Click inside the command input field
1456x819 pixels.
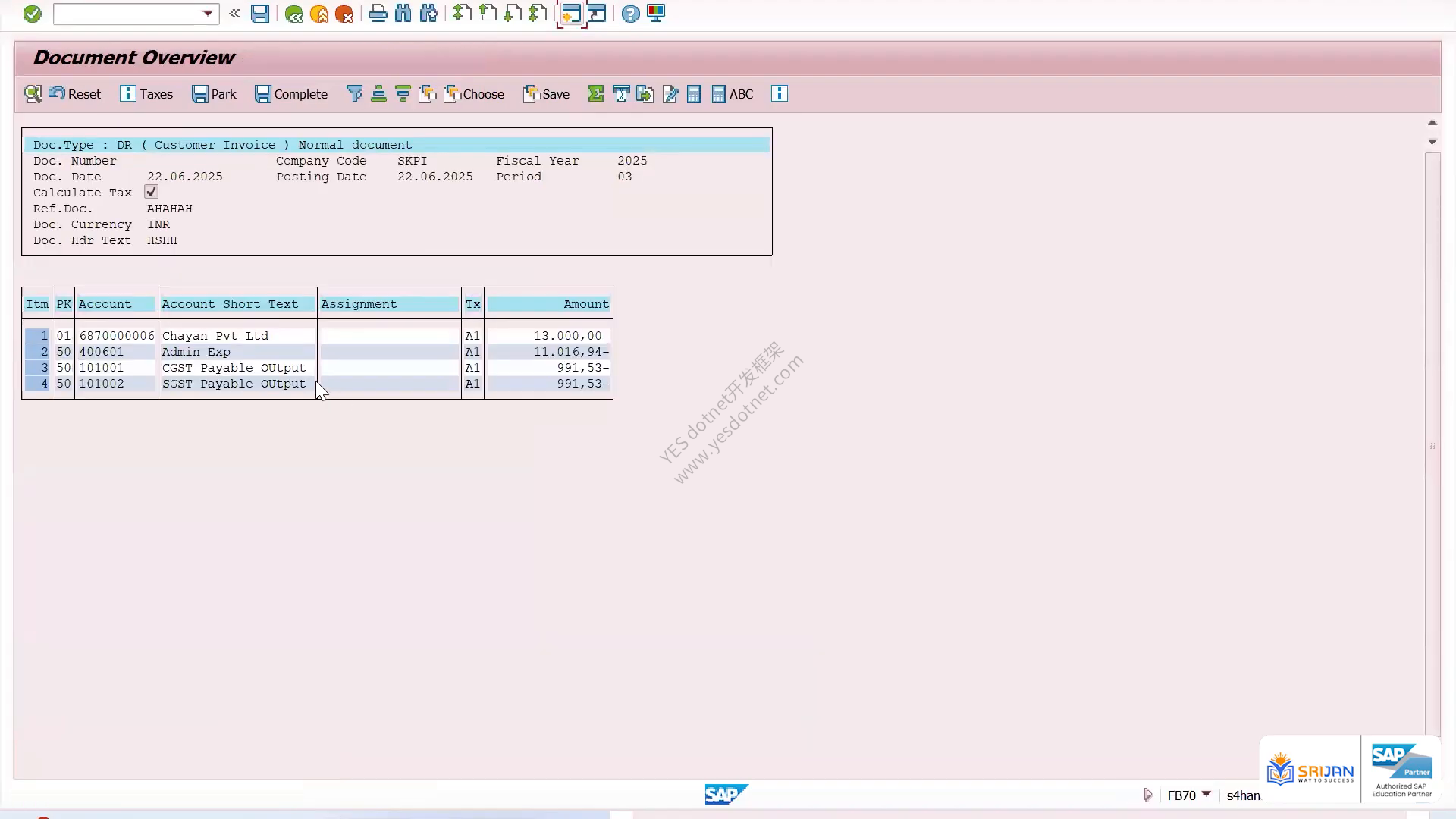click(x=127, y=14)
